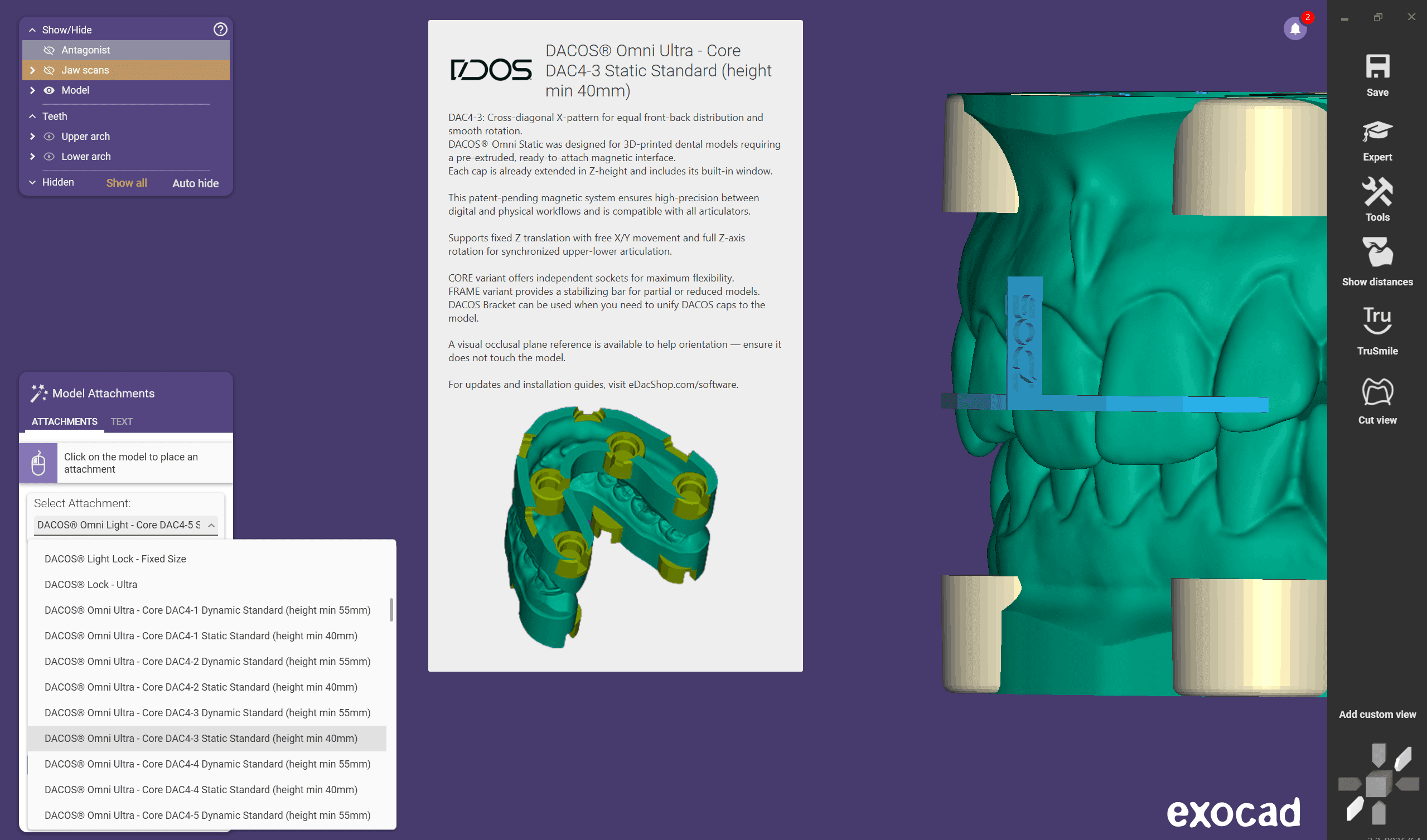Click the view orientation cube center
This screenshot has height=840, width=1427.
1376,785
